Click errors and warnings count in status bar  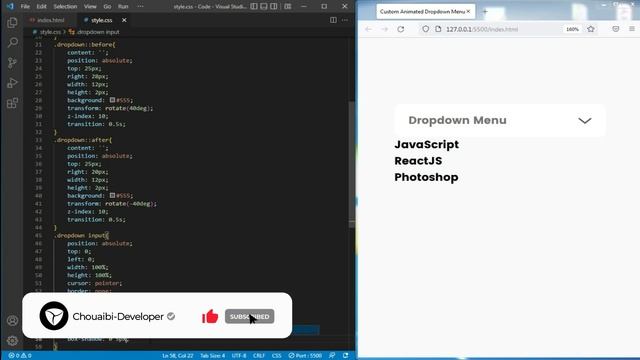(20, 356)
